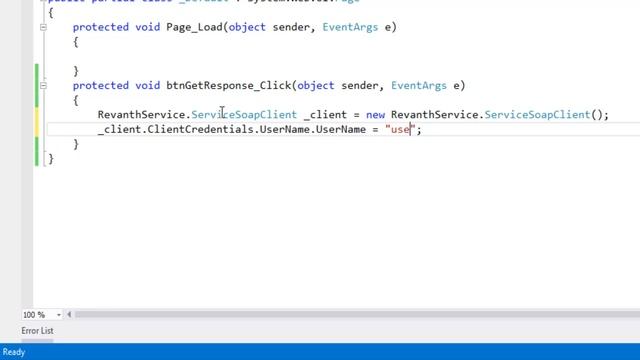
Task: Collapse the btnGetResponse_Click method outline
Action: point(43,86)
